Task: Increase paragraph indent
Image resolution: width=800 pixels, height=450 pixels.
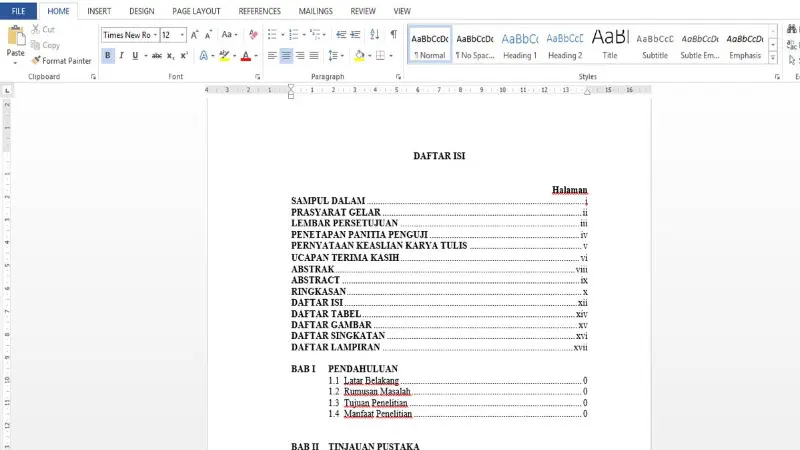Action: pos(356,35)
